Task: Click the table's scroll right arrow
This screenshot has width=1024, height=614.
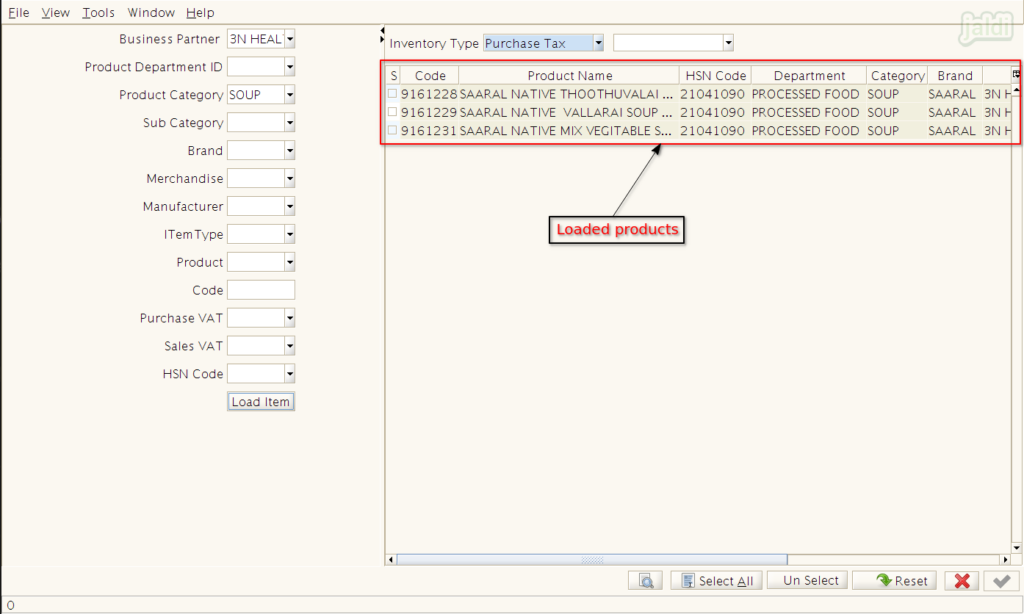Action: coord(1006,560)
